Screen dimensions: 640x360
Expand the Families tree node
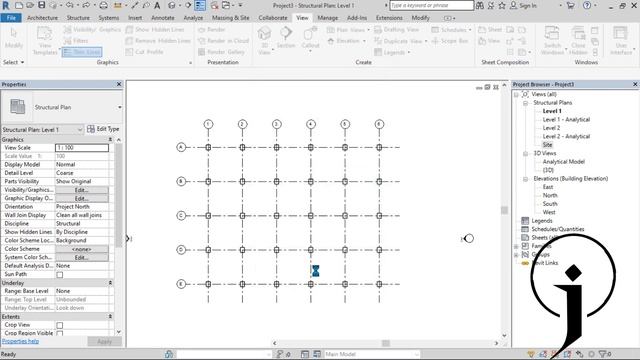tap(516, 246)
